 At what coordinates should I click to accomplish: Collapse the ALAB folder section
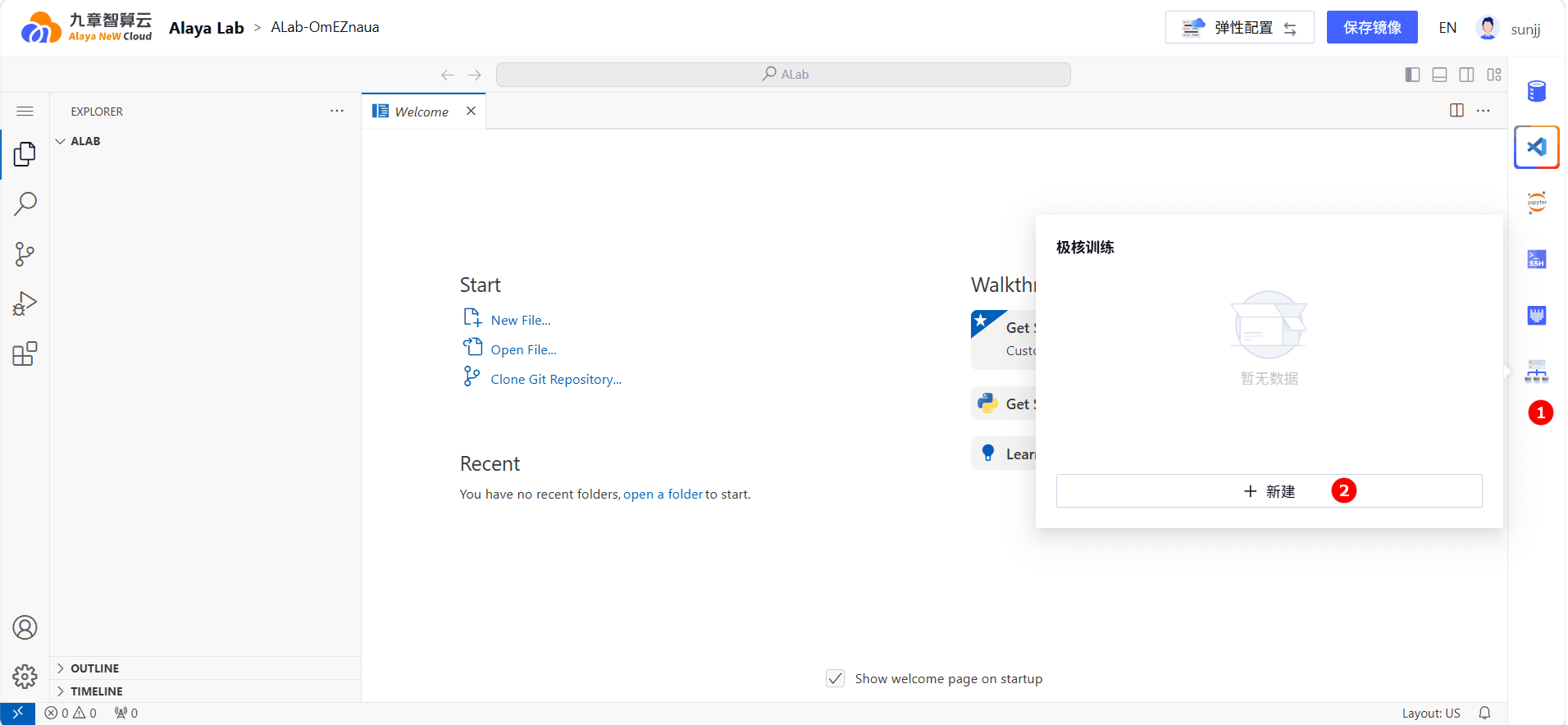point(205,141)
